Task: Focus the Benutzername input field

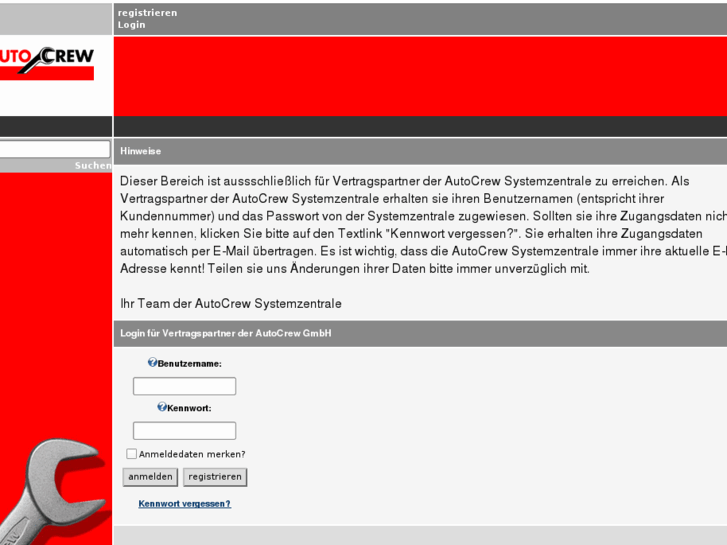Action: click(x=185, y=386)
